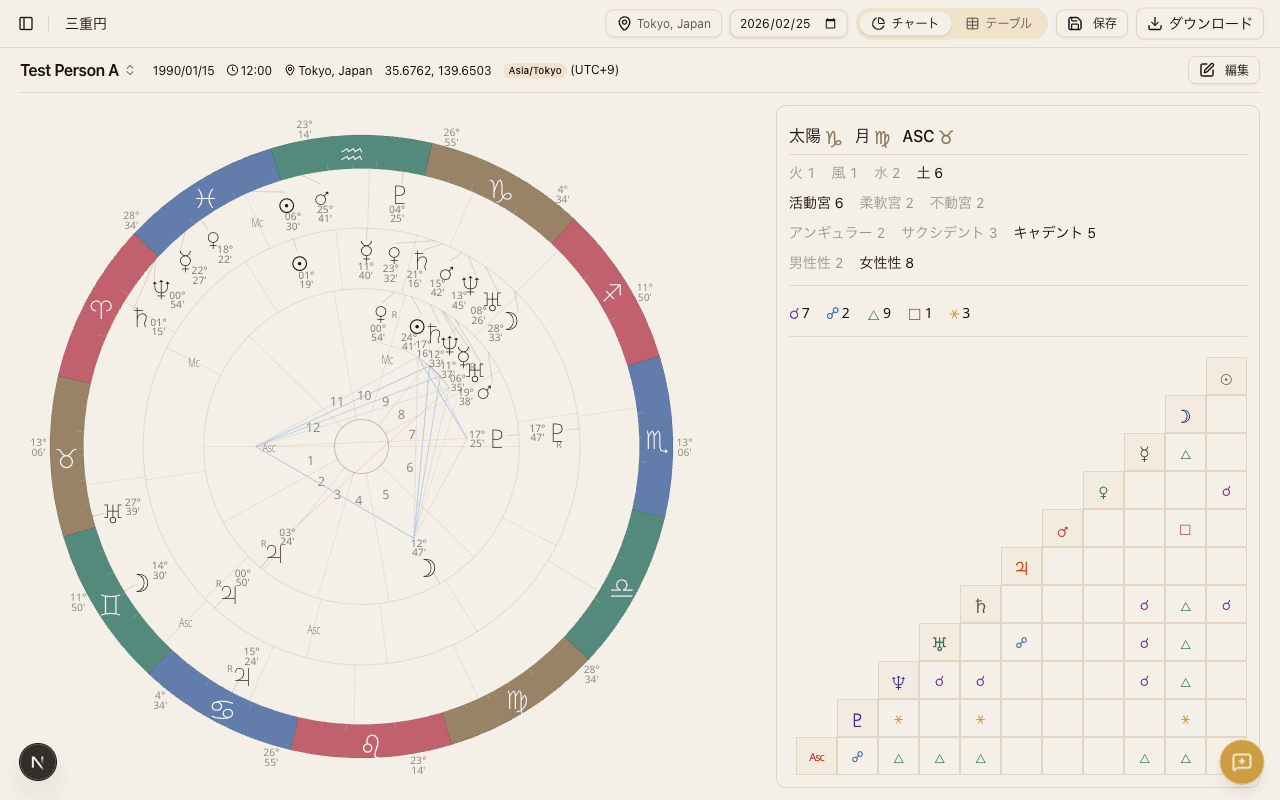1280x800 pixels.
Task: Click the Asc cell in aspect grid
Action: (816, 757)
